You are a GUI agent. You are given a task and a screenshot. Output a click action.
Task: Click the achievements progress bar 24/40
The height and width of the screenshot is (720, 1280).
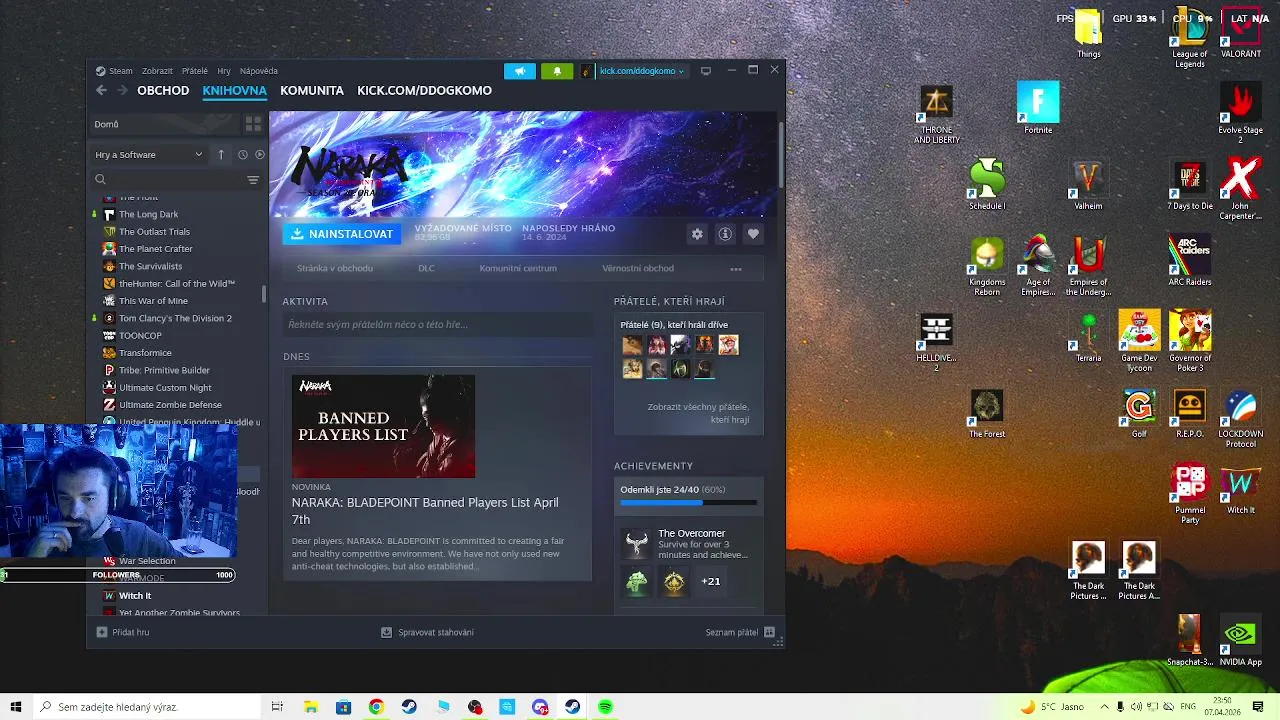pos(688,502)
